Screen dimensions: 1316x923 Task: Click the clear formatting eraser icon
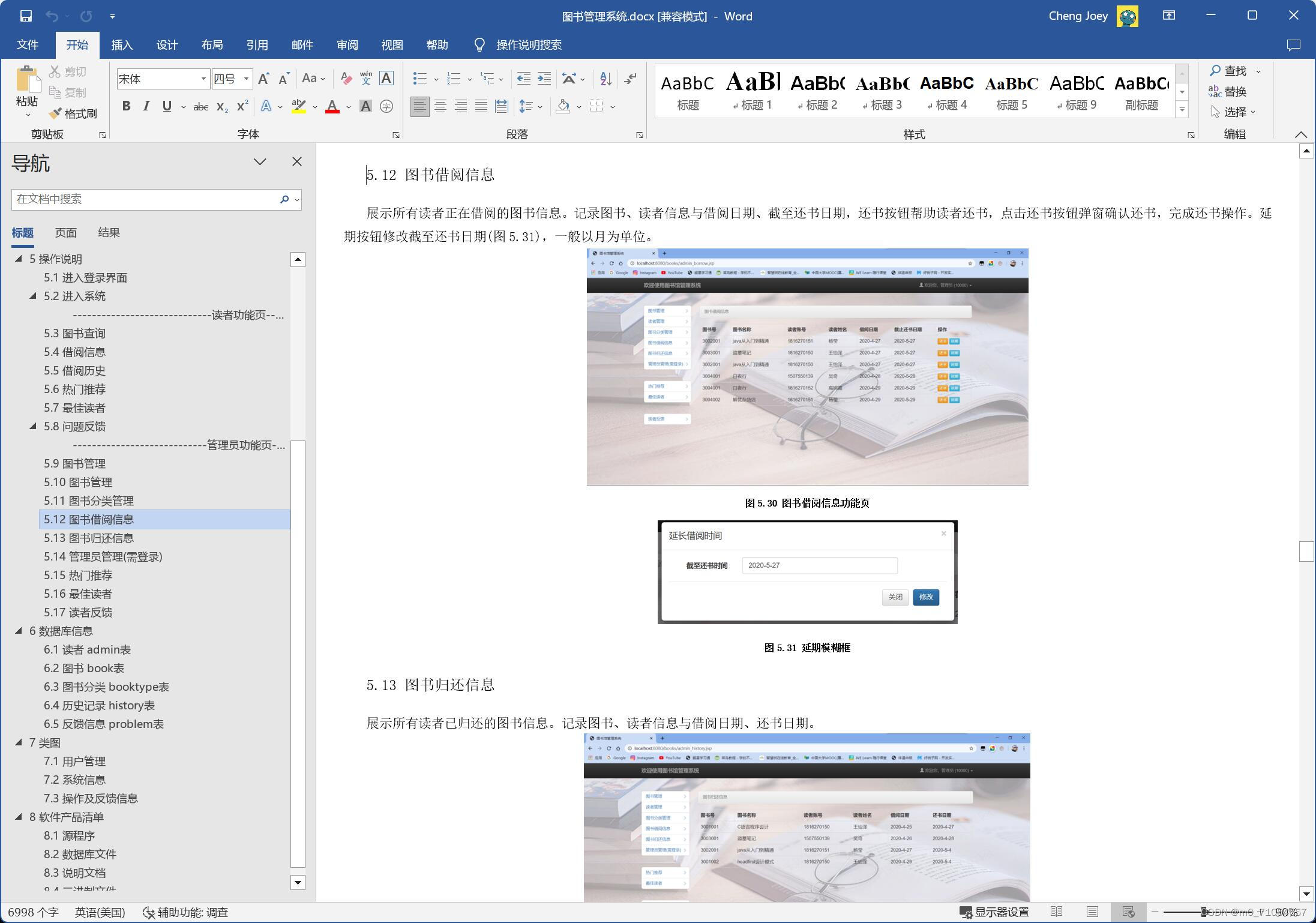346,79
